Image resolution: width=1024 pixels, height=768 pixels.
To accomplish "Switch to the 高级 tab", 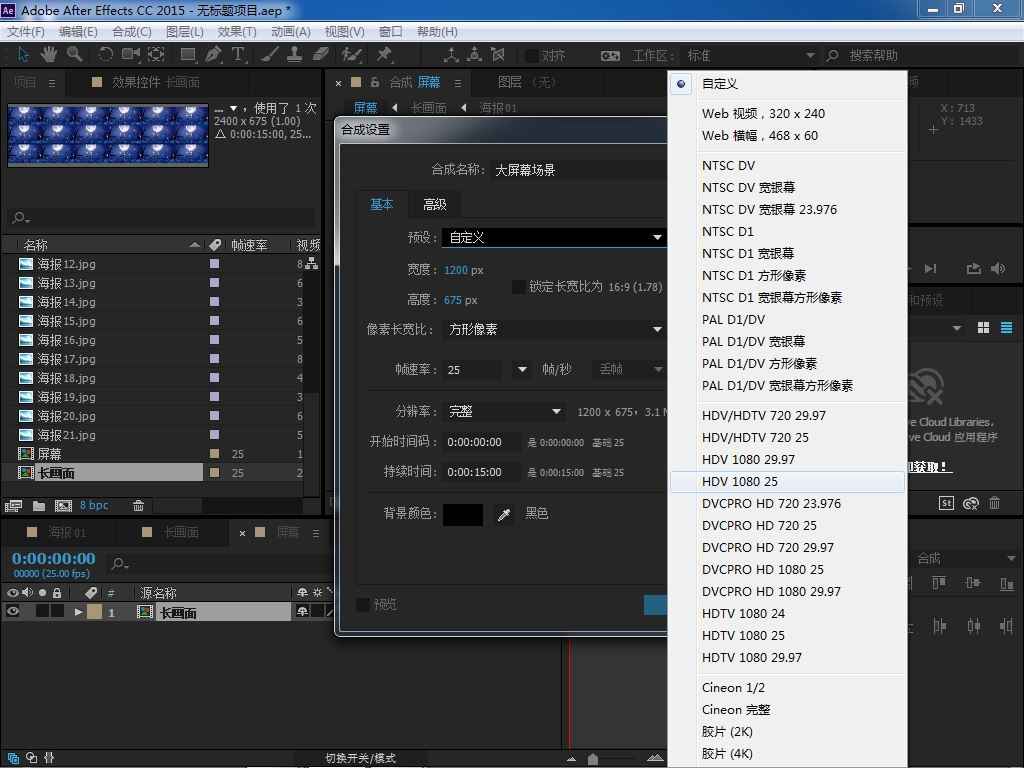I will click(435, 204).
